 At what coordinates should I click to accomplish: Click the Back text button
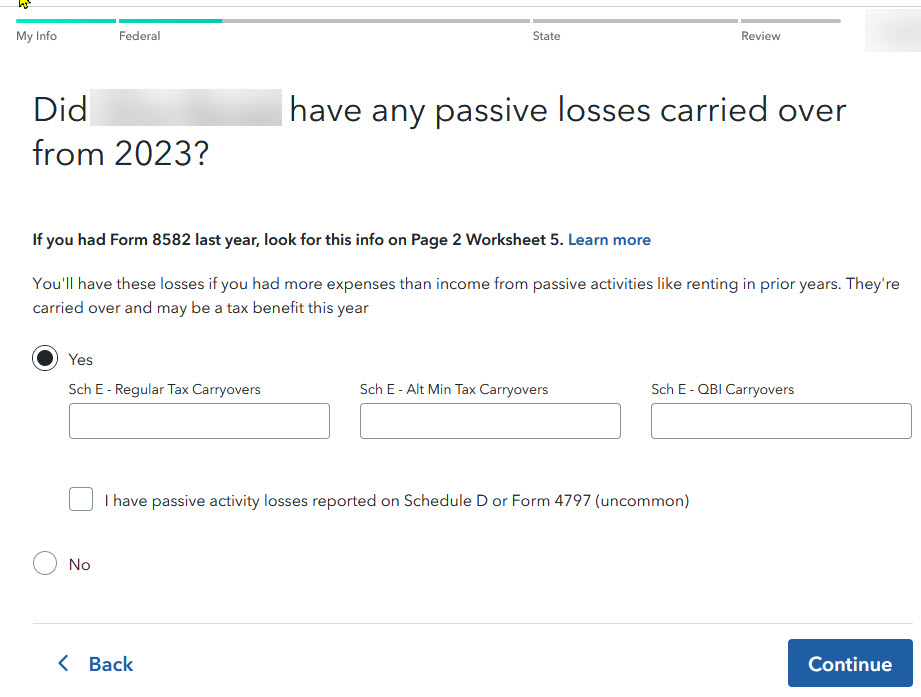[111, 664]
